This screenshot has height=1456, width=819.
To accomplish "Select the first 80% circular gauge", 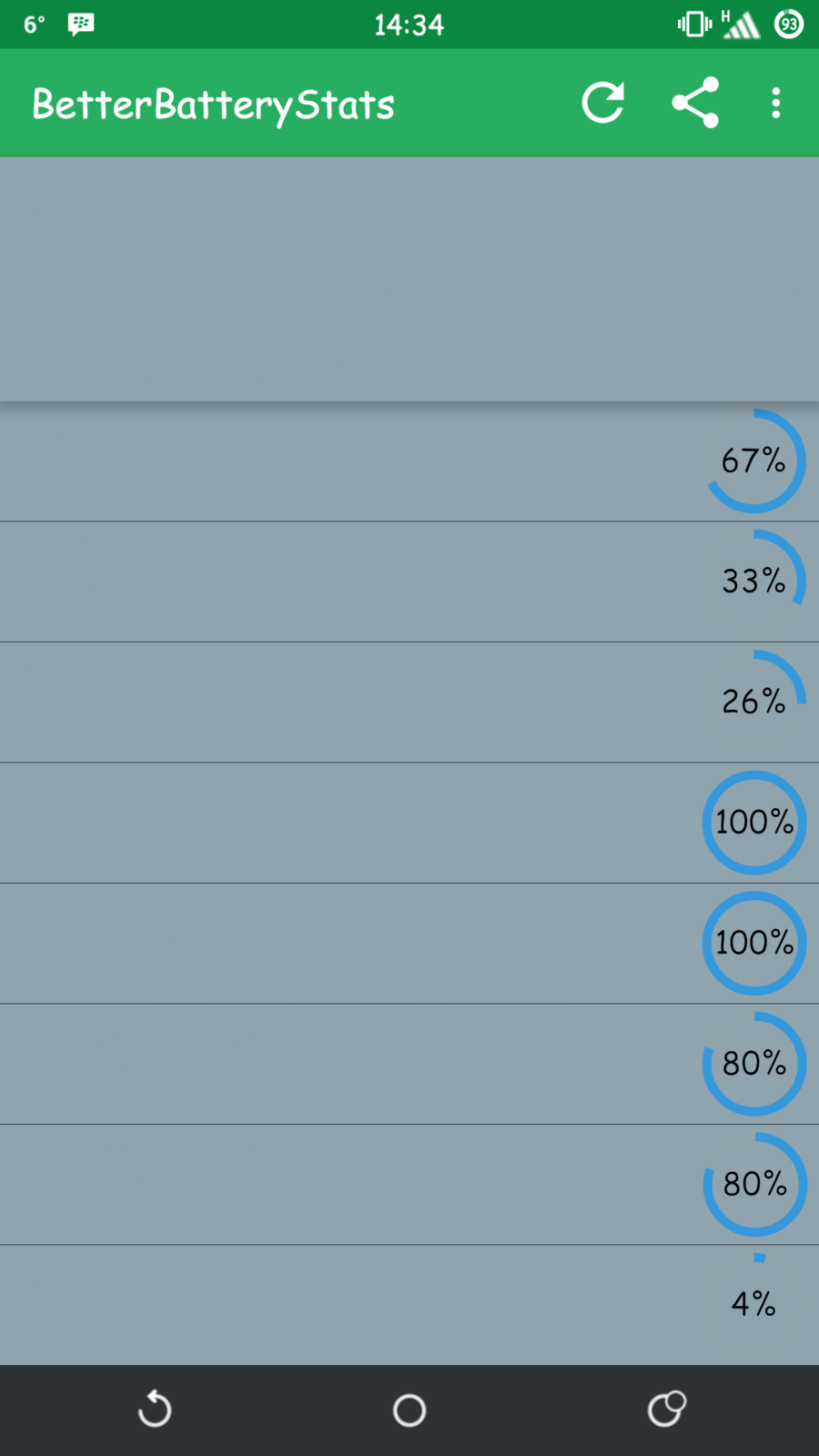I will click(x=754, y=1064).
